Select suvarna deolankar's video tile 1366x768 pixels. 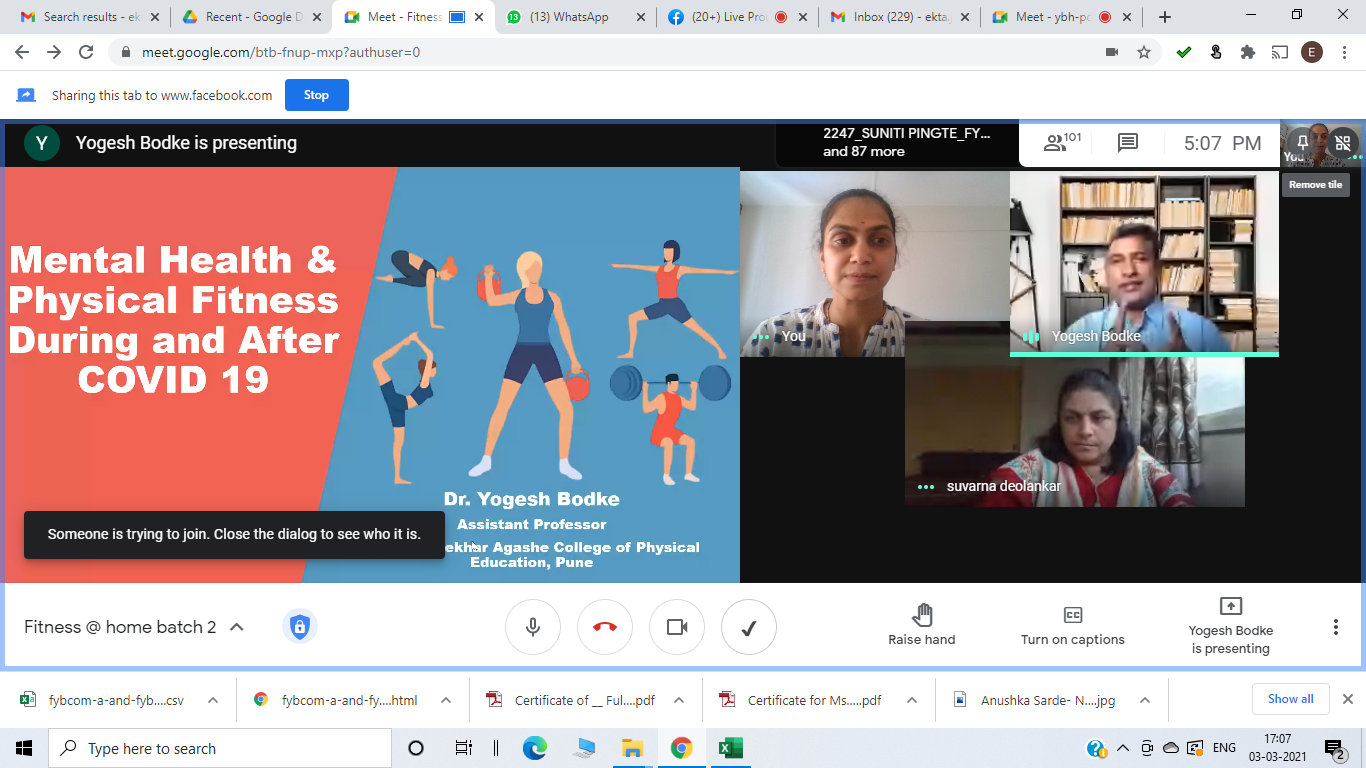coord(1074,430)
